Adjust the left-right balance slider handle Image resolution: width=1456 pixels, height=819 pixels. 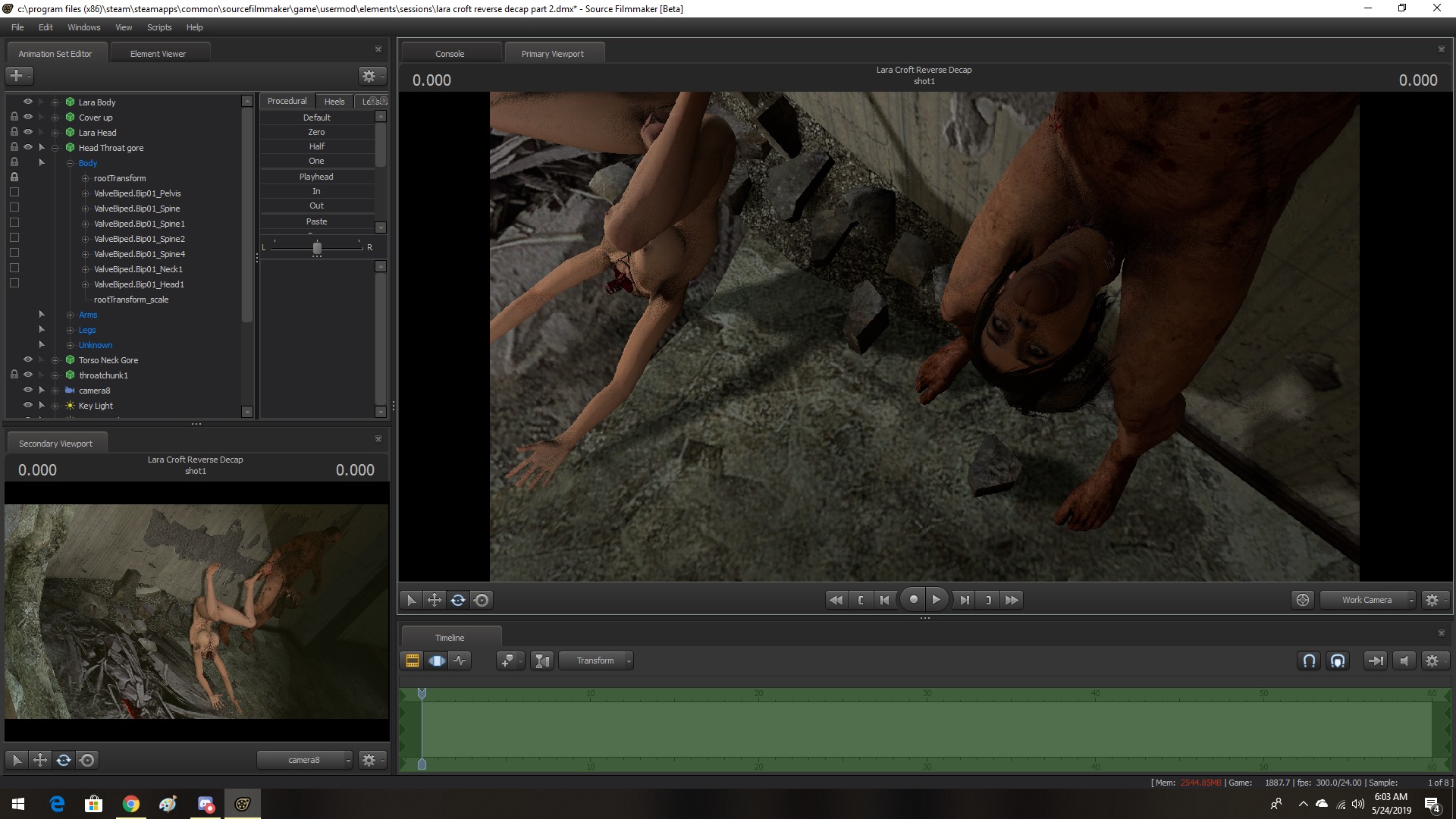317,248
